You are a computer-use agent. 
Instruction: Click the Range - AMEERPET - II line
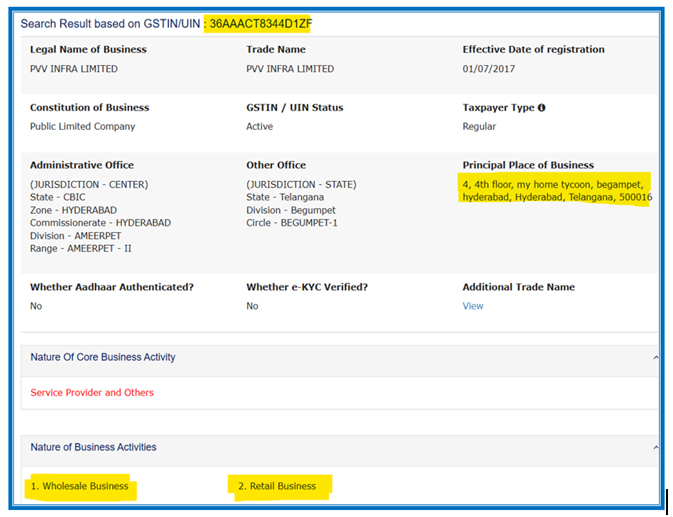[80, 248]
